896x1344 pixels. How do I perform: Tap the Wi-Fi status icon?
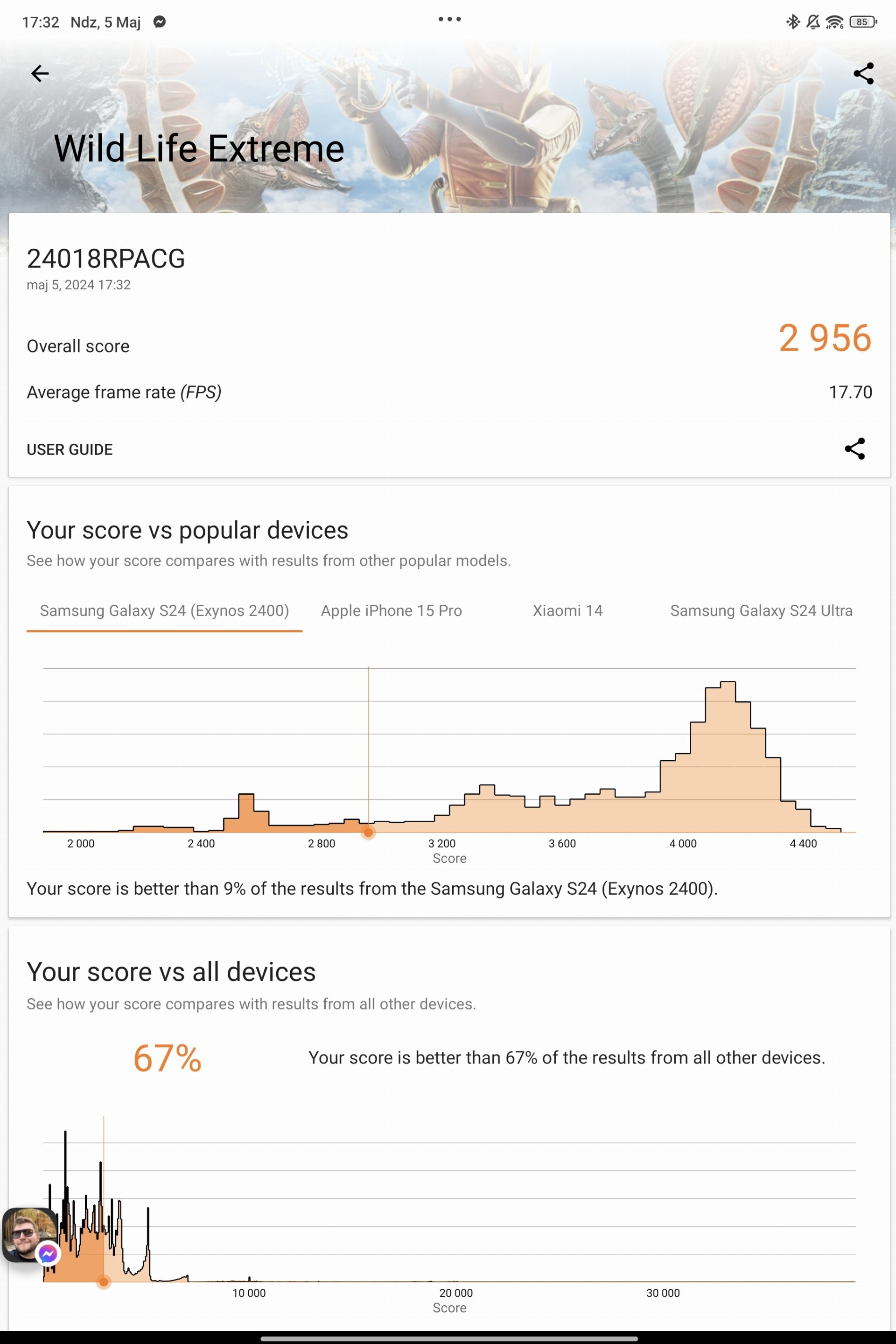pos(834,22)
